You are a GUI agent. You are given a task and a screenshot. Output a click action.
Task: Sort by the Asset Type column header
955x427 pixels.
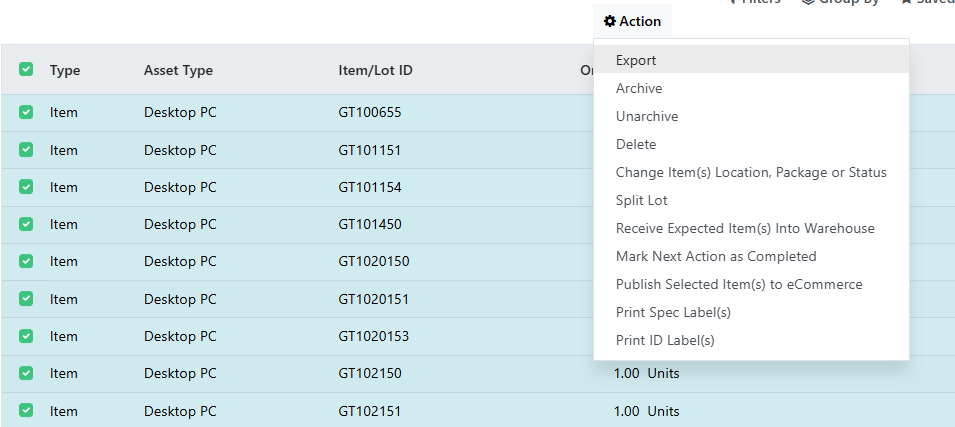click(x=178, y=70)
